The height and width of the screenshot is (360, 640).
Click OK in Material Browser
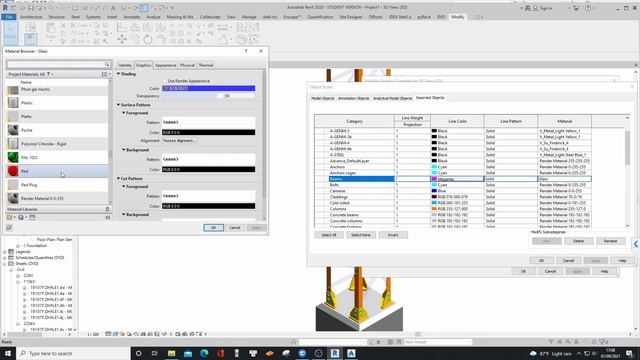(x=213, y=228)
